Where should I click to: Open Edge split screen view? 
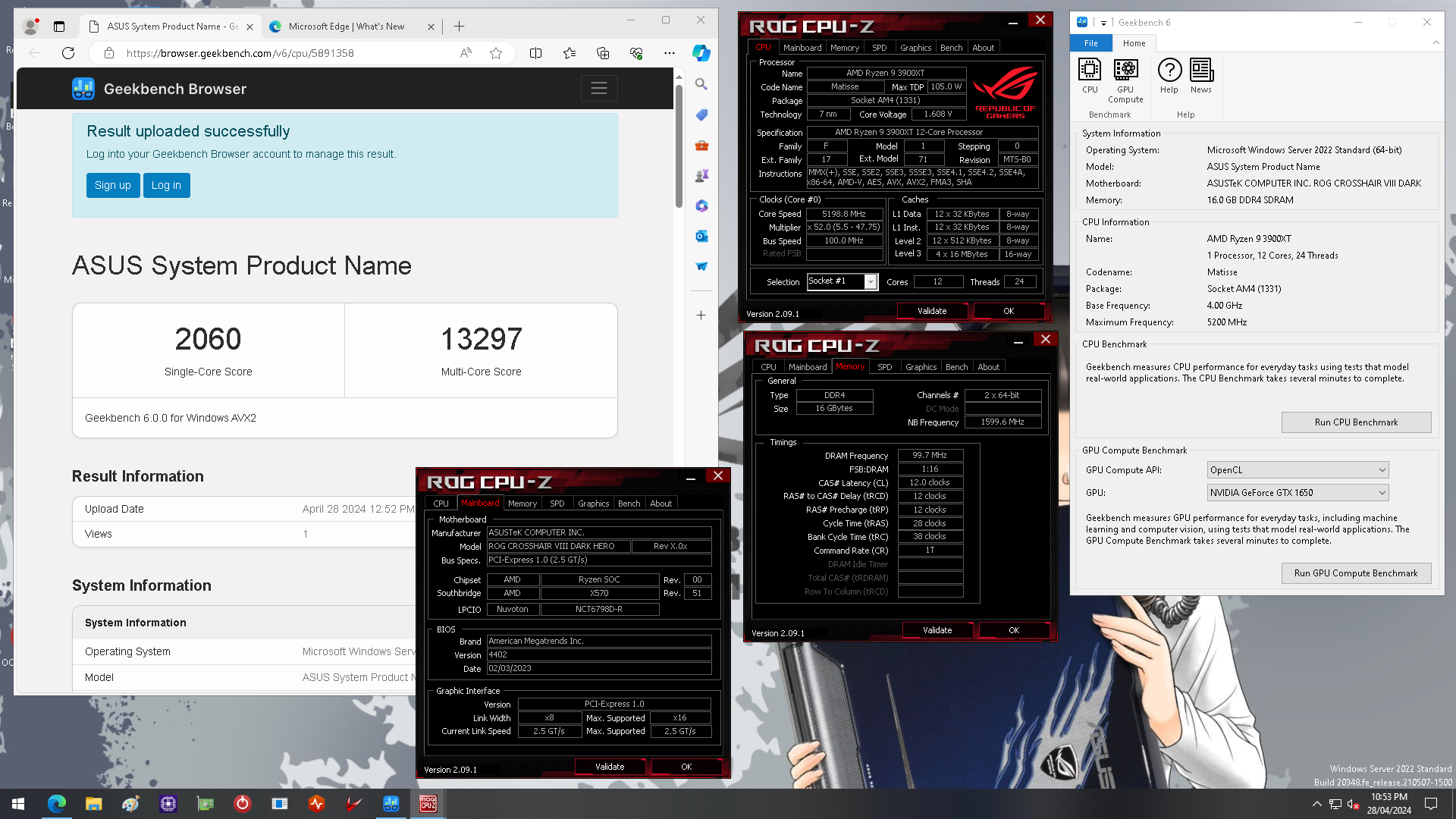pyautogui.click(x=535, y=53)
